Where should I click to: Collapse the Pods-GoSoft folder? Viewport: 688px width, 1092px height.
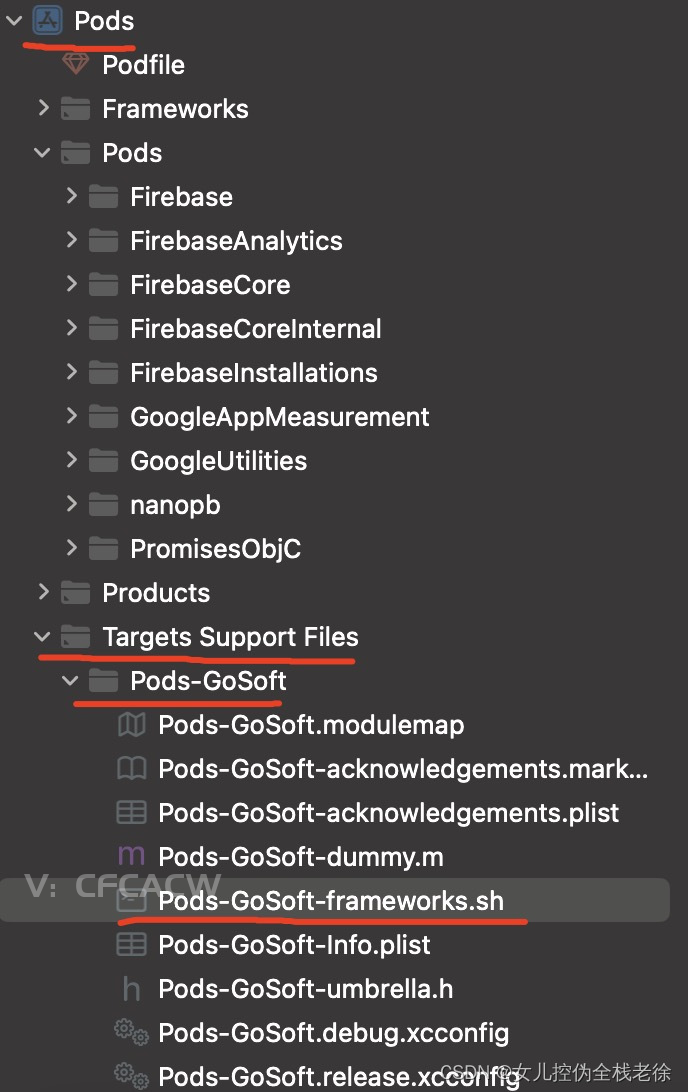[x=70, y=681]
